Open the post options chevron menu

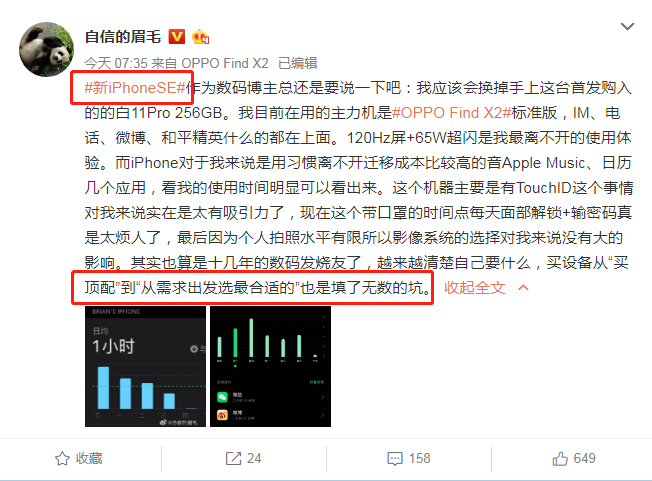tap(627, 27)
